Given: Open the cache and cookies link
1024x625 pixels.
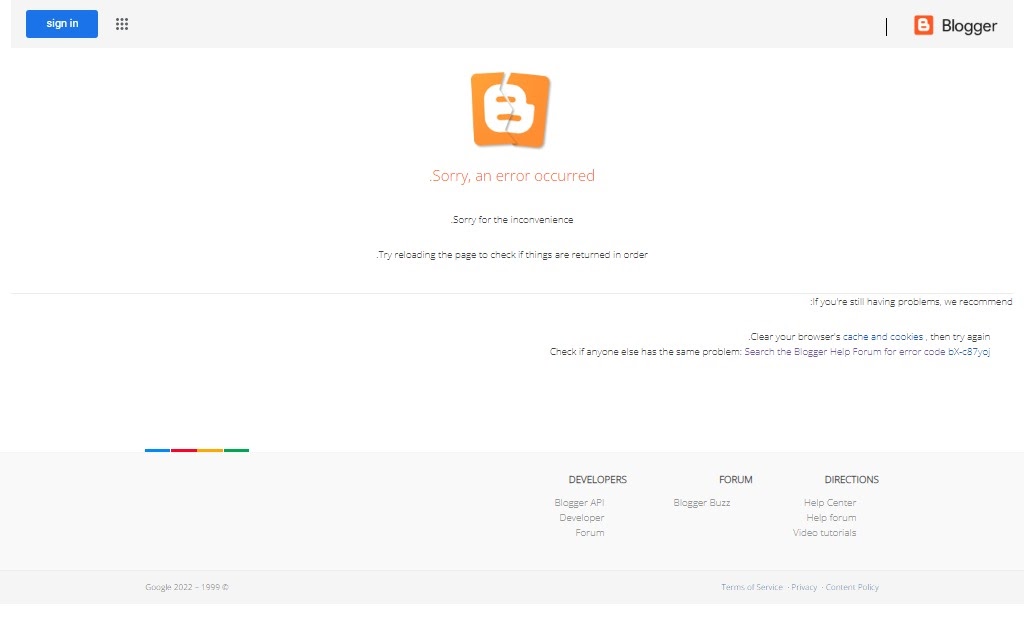Looking at the screenshot, I should tap(883, 337).
